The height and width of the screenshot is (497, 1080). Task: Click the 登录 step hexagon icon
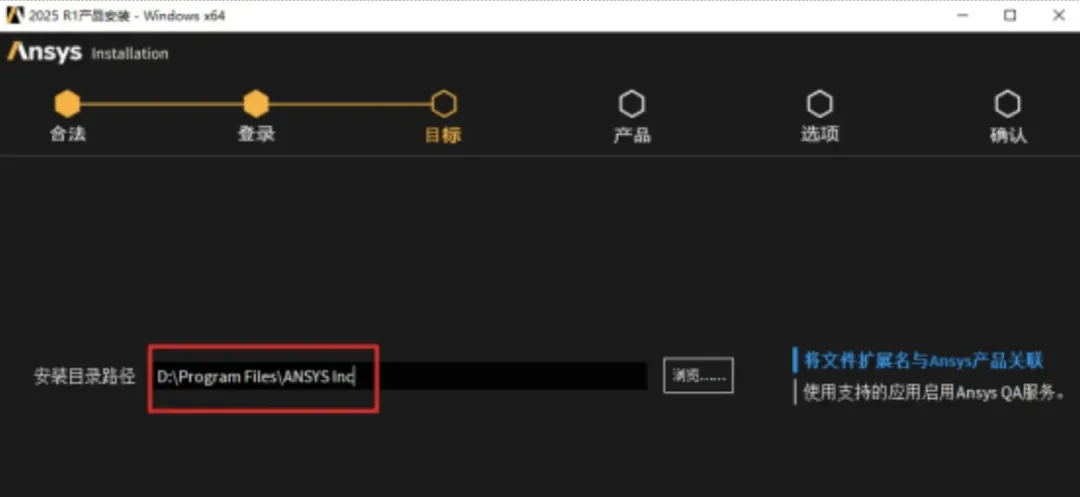click(256, 104)
